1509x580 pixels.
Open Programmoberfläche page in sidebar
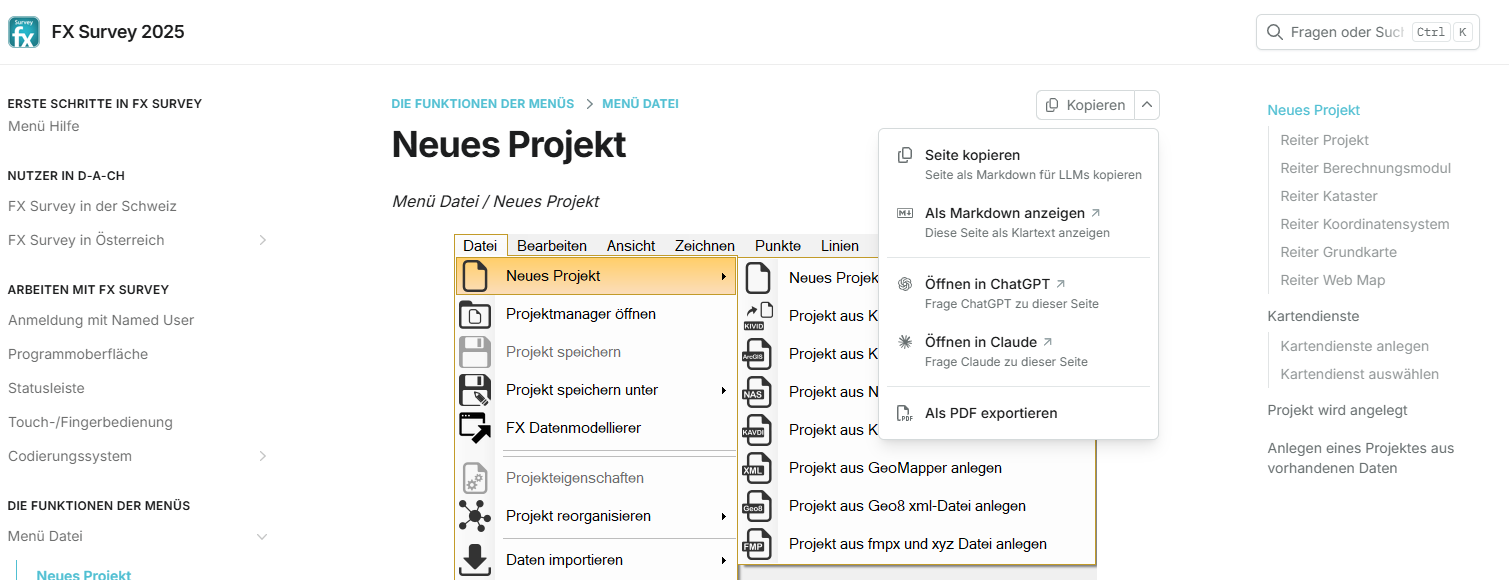(x=78, y=354)
